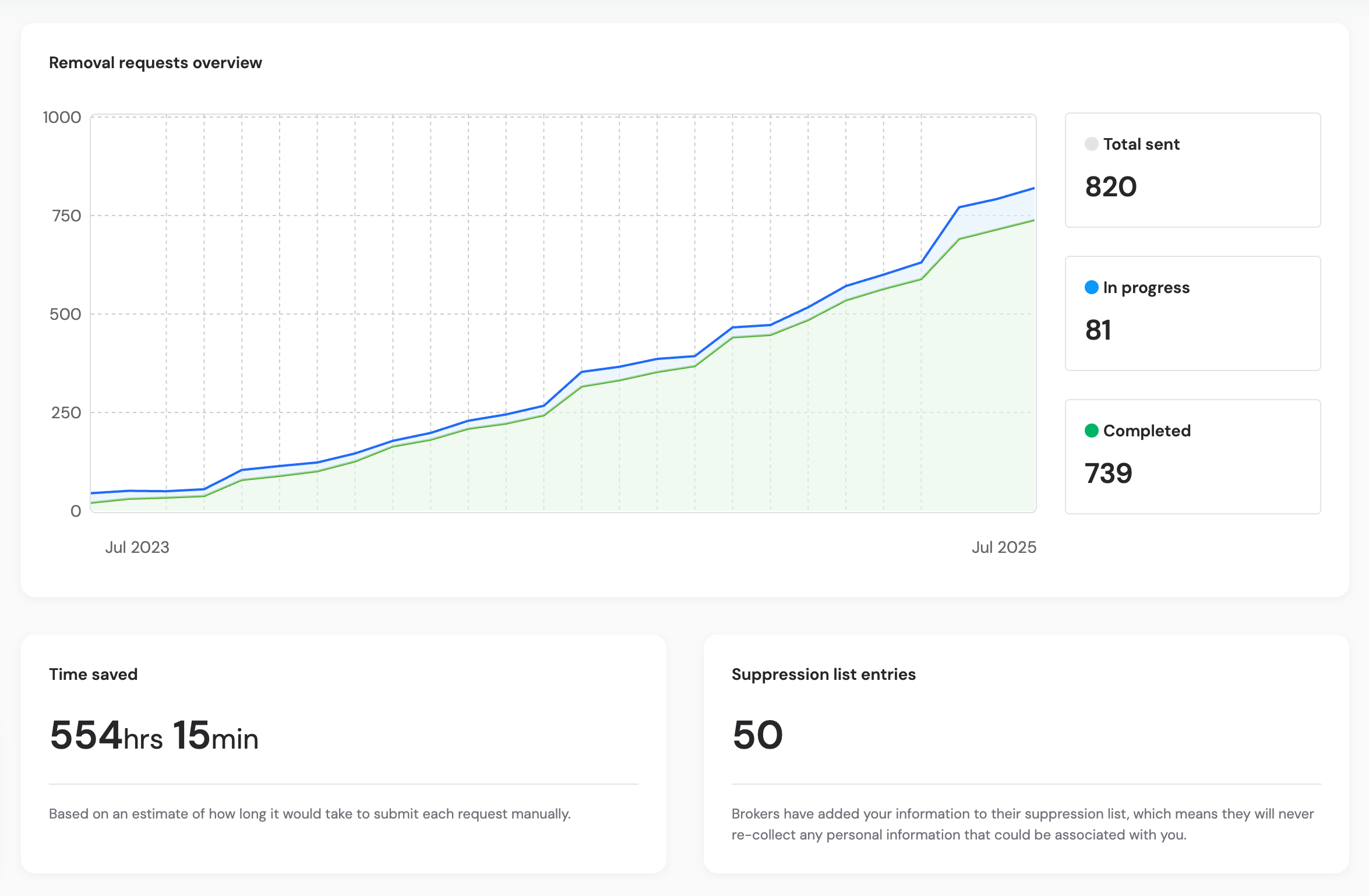The height and width of the screenshot is (896, 1369).
Task: Click the gray Total sent legend dot
Action: point(1091,144)
